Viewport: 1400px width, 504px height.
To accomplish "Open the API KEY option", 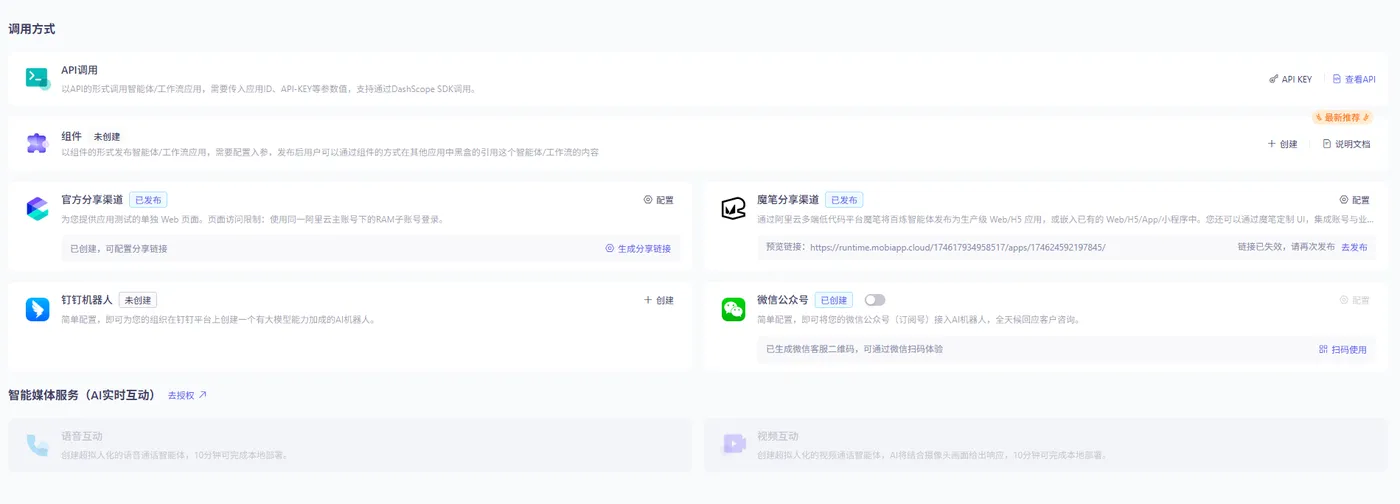I will (1290, 79).
